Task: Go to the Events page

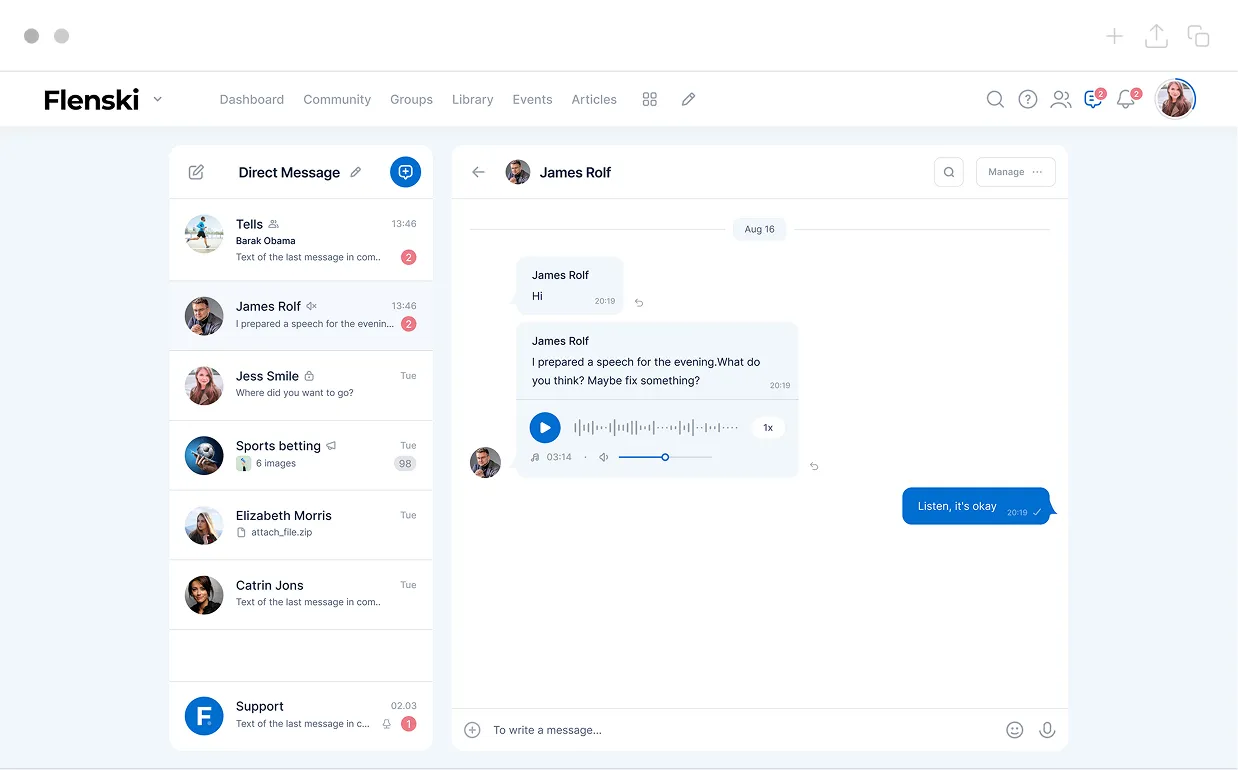Action: 532,99
